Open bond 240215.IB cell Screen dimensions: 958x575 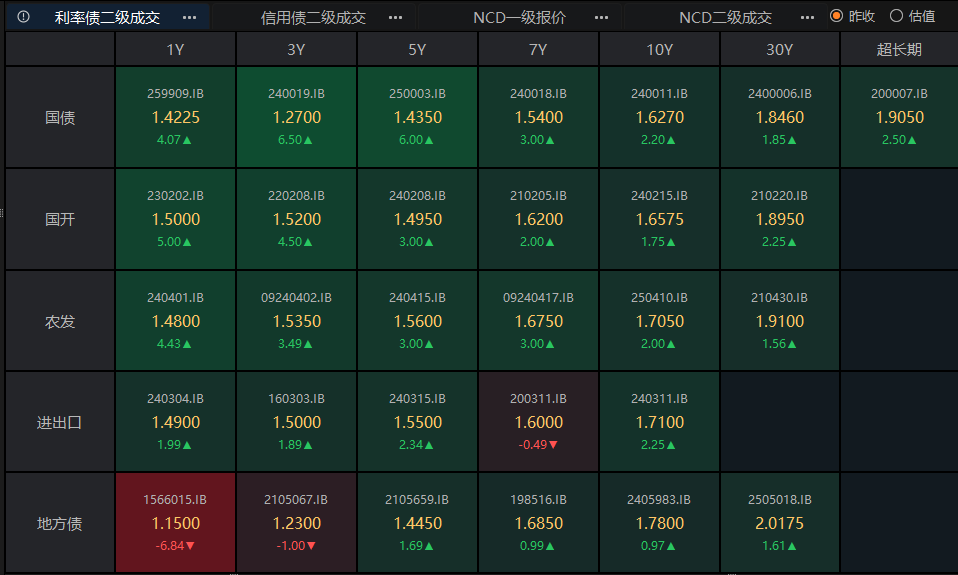[x=659, y=219]
